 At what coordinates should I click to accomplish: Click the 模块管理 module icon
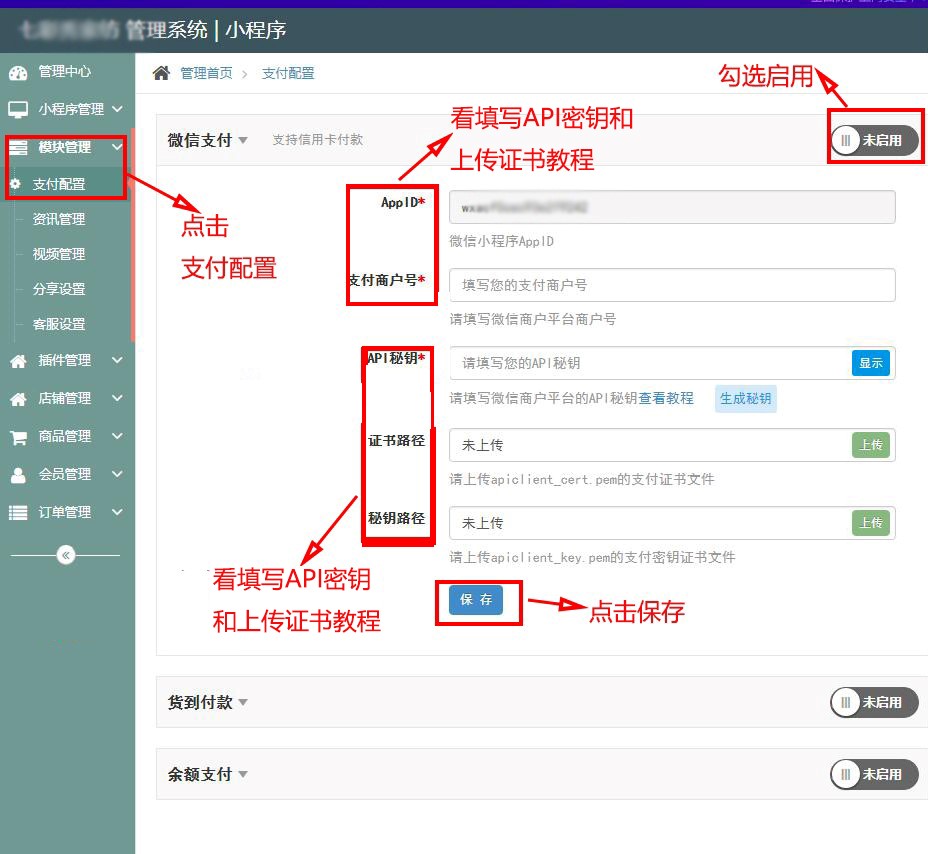[x=18, y=147]
